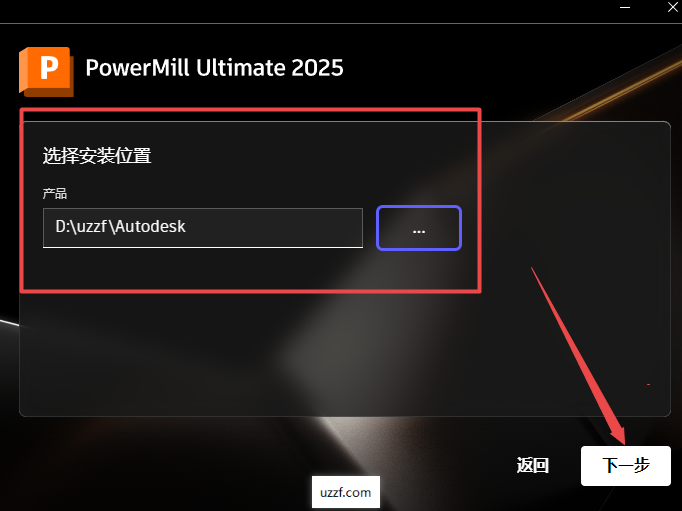Click the 选择安装位置 heading

point(97,156)
